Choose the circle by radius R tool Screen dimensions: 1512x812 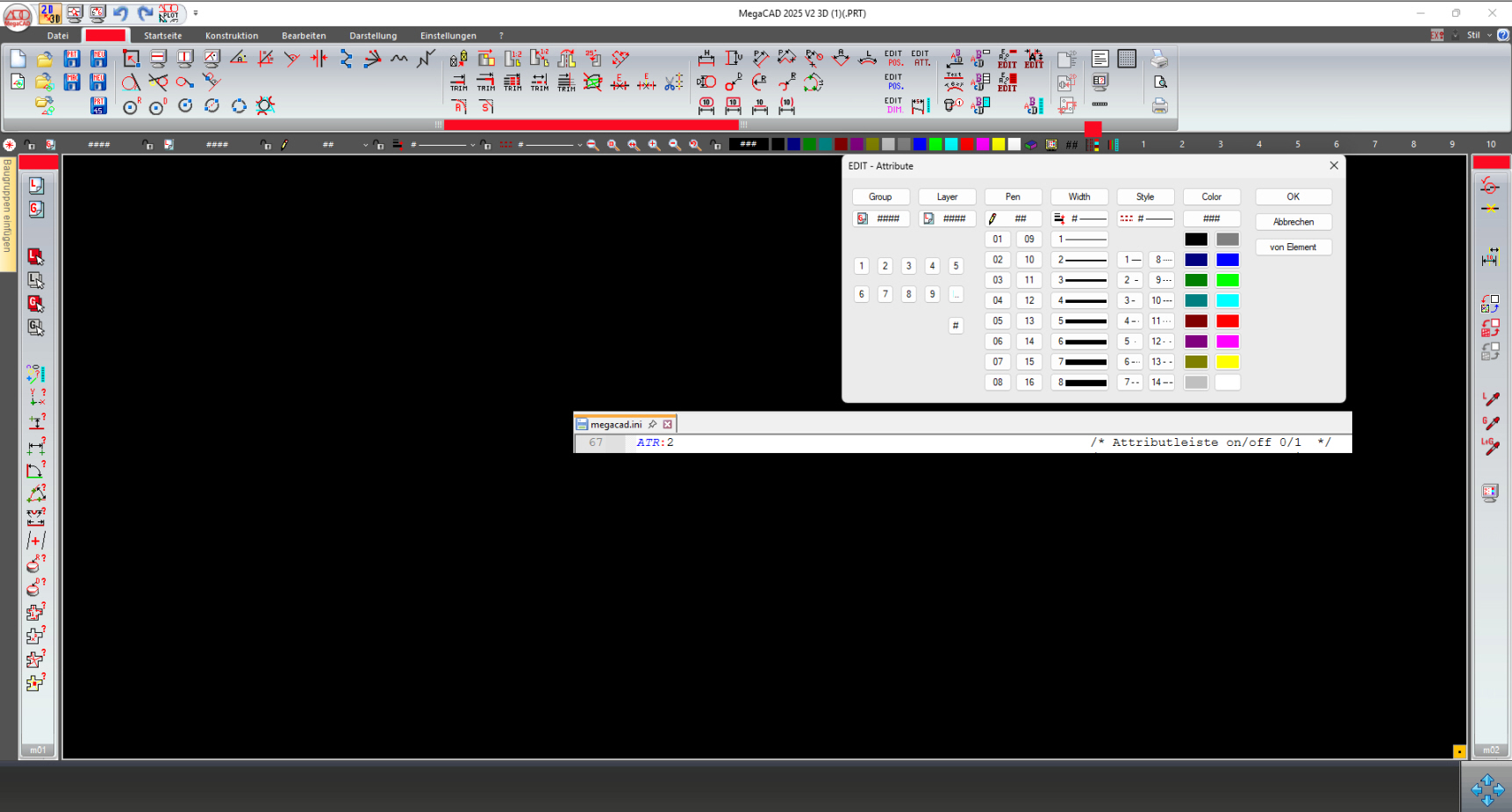131,106
